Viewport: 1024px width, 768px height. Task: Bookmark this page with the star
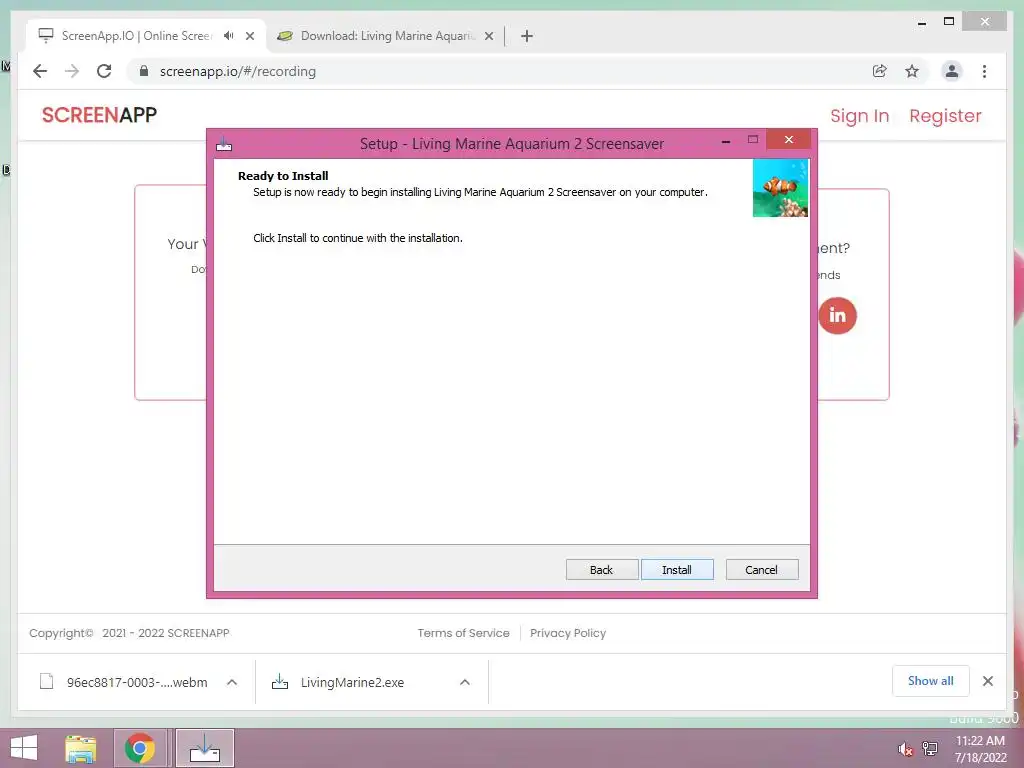pos(912,71)
